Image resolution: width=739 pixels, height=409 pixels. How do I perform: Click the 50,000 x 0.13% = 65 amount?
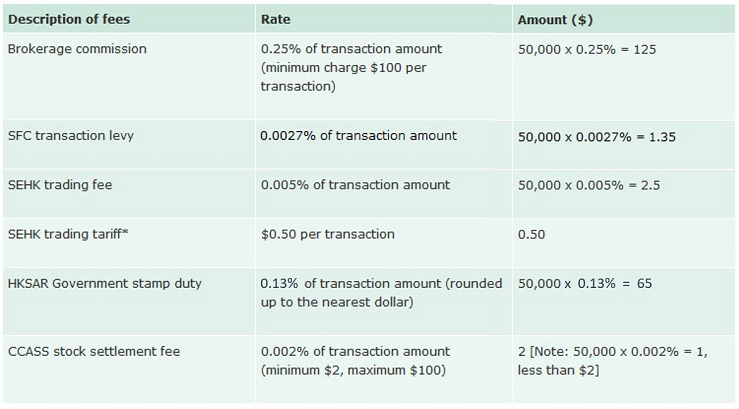pyautogui.click(x=585, y=284)
